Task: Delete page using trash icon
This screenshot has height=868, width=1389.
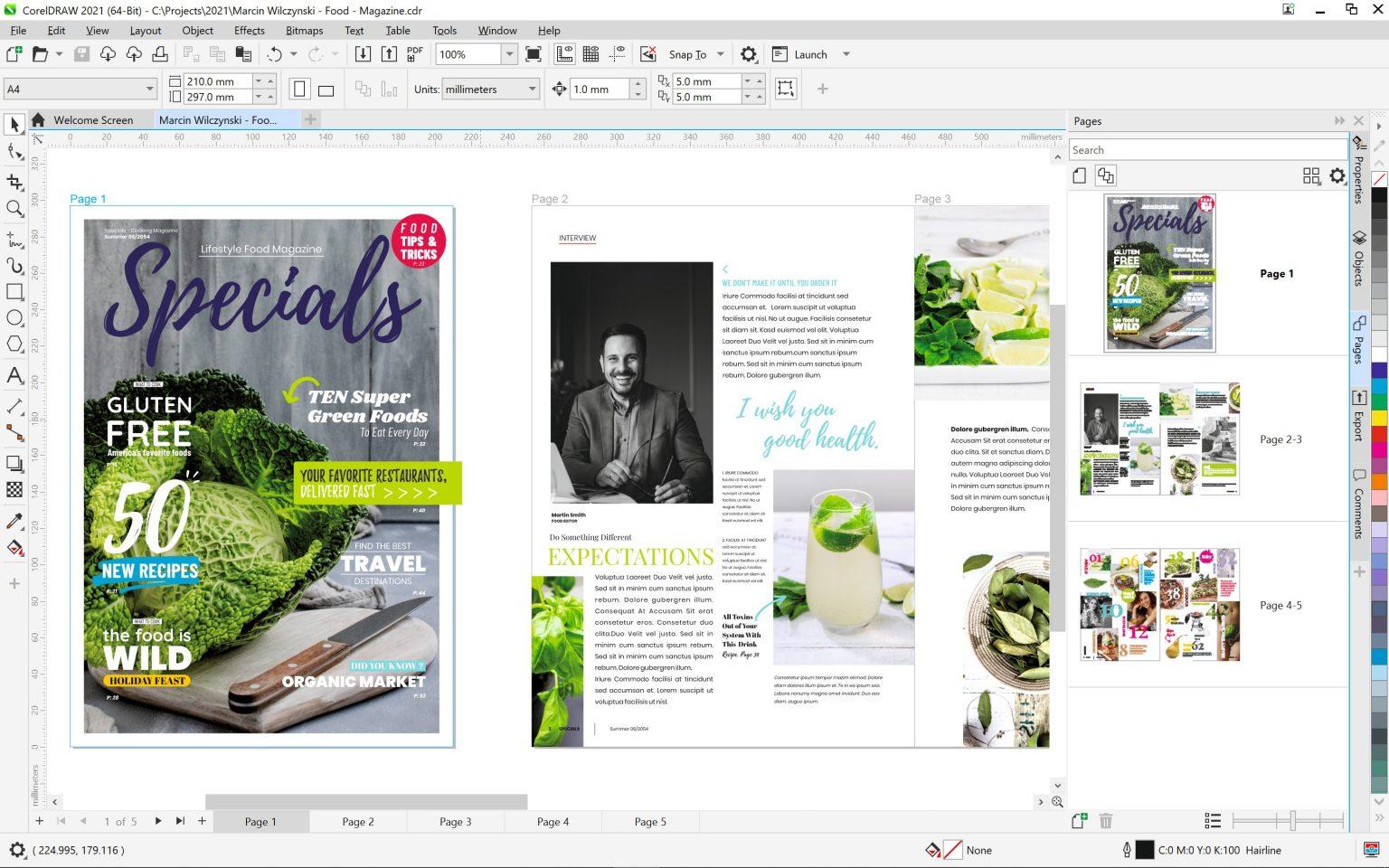Action: [x=1105, y=821]
